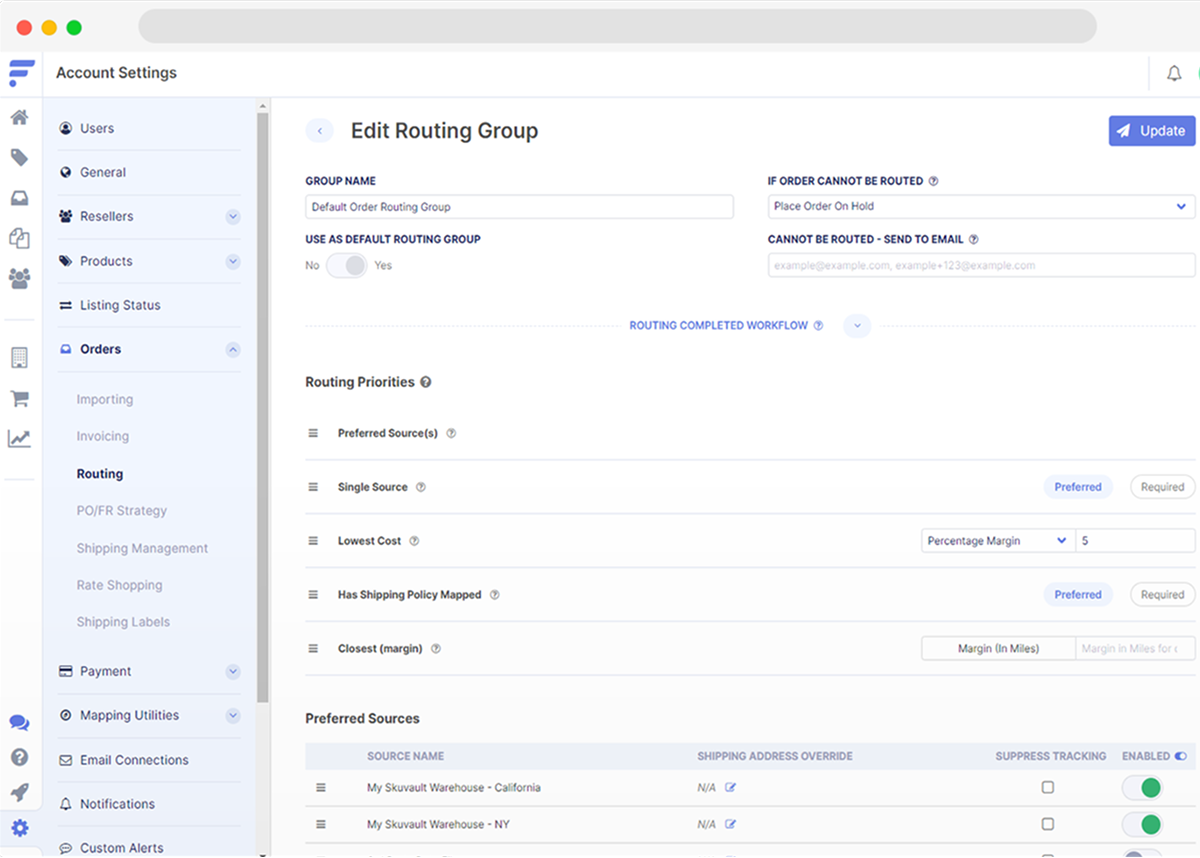1200x858 pixels.
Task: Open the If Order Cannot Be Routed dropdown
Action: (981, 206)
